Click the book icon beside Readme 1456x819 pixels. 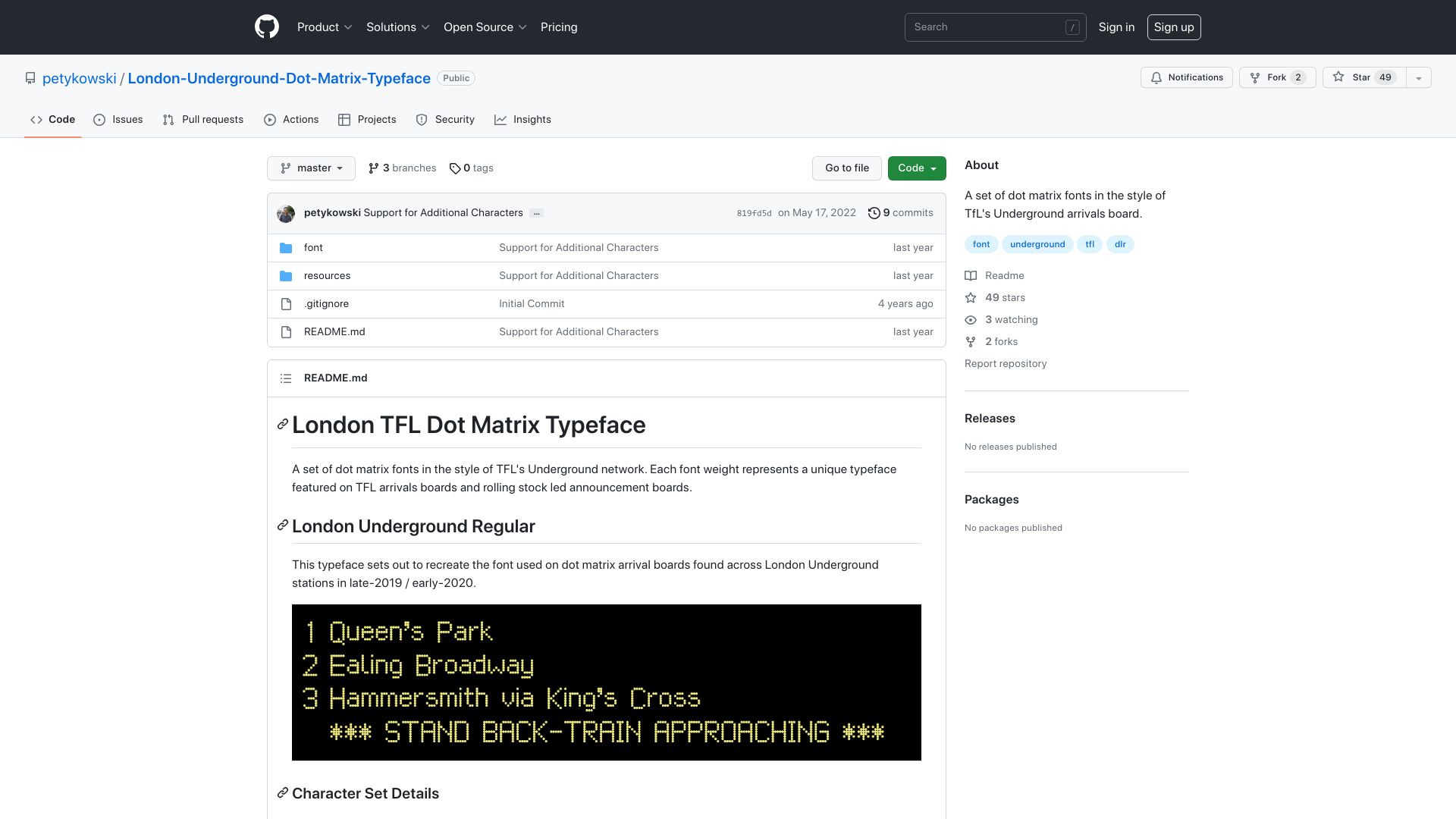click(x=971, y=276)
